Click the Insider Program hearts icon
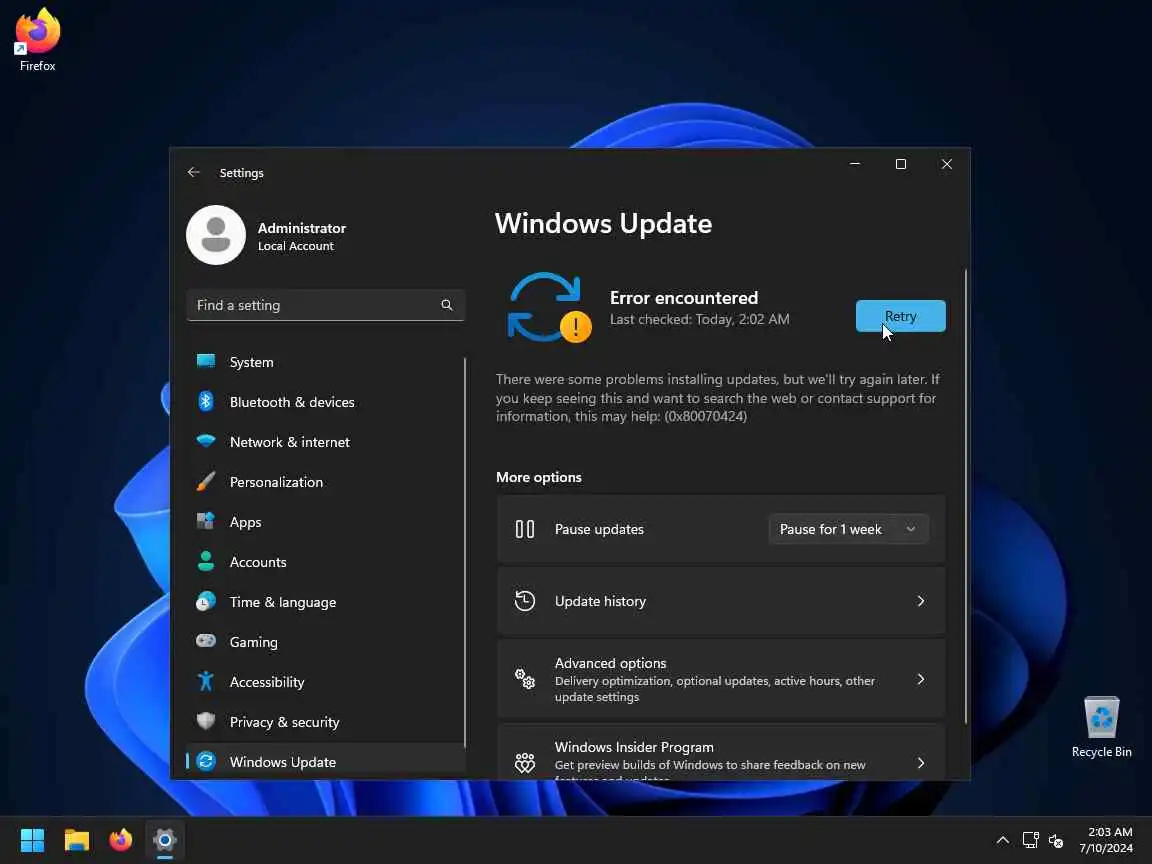This screenshot has height=864, width=1152. pos(525,763)
